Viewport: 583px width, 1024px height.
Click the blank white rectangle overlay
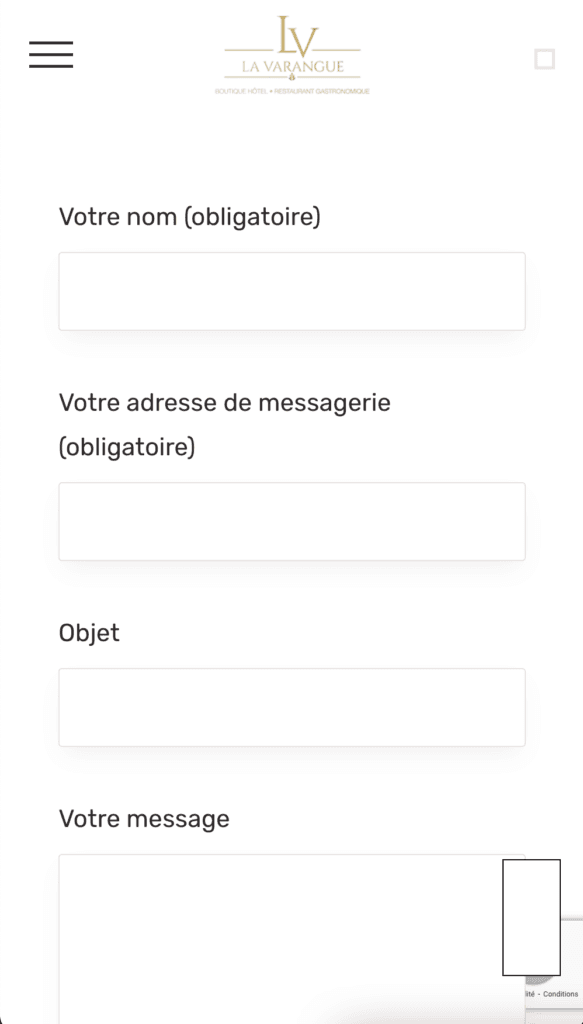coord(531,917)
